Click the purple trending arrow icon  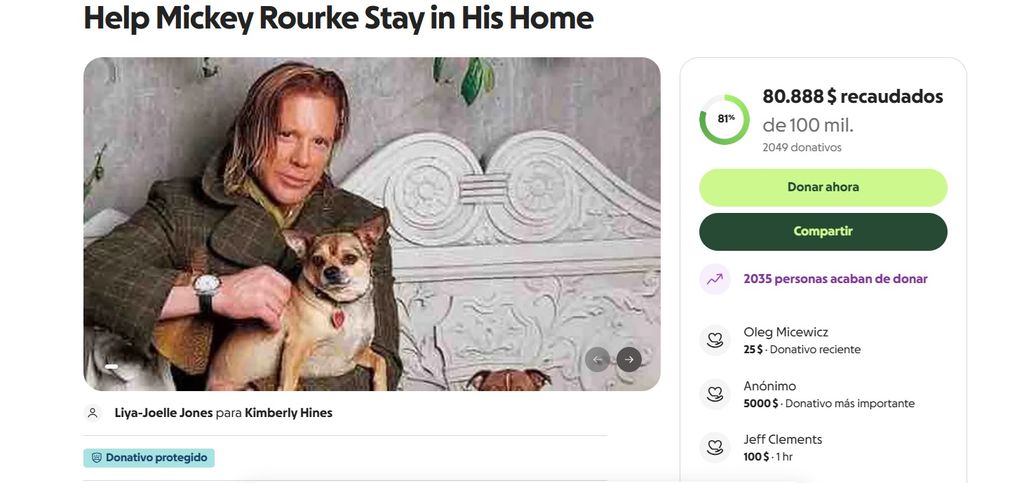(715, 280)
